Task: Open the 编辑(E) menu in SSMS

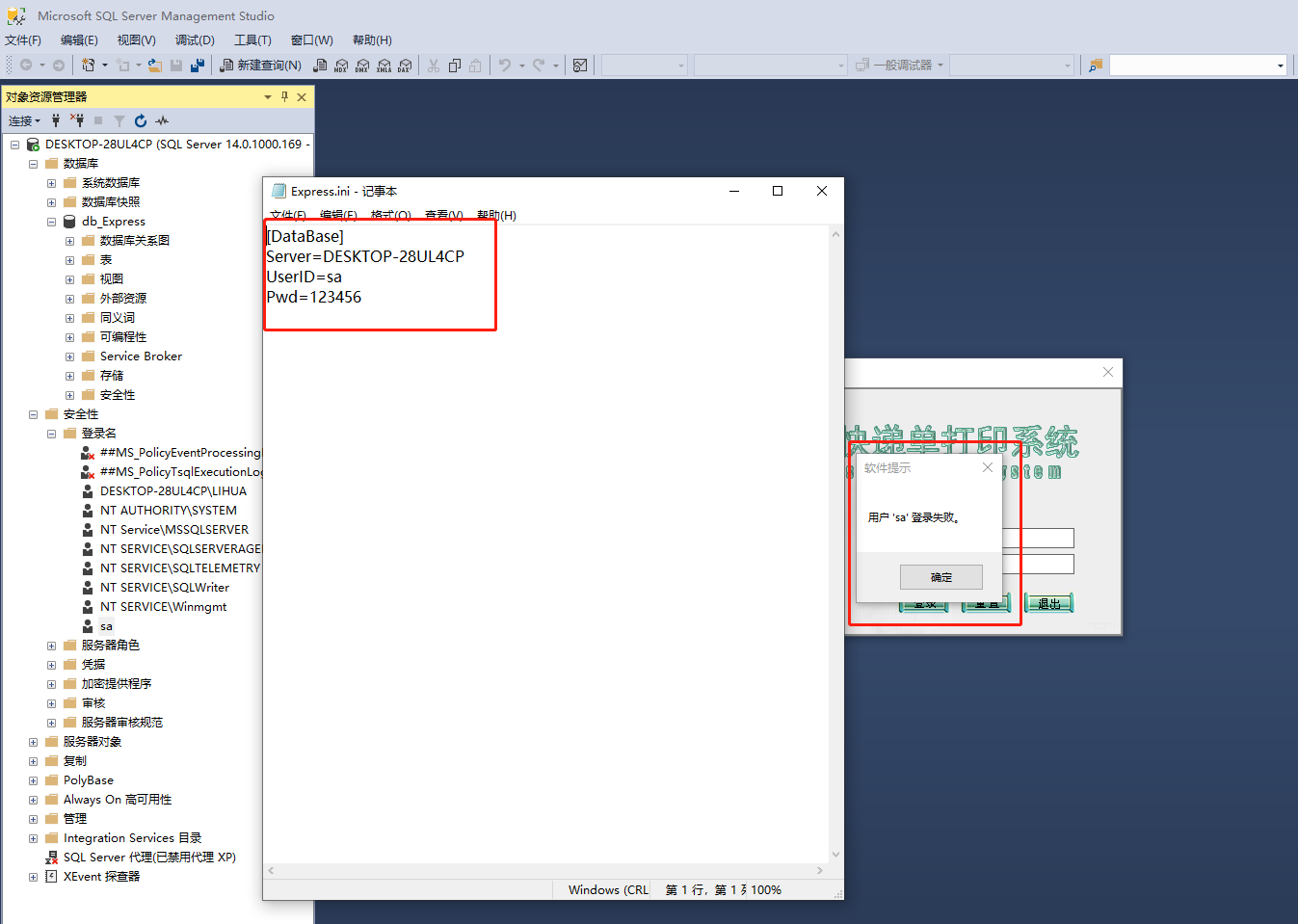Action: coord(79,40)
